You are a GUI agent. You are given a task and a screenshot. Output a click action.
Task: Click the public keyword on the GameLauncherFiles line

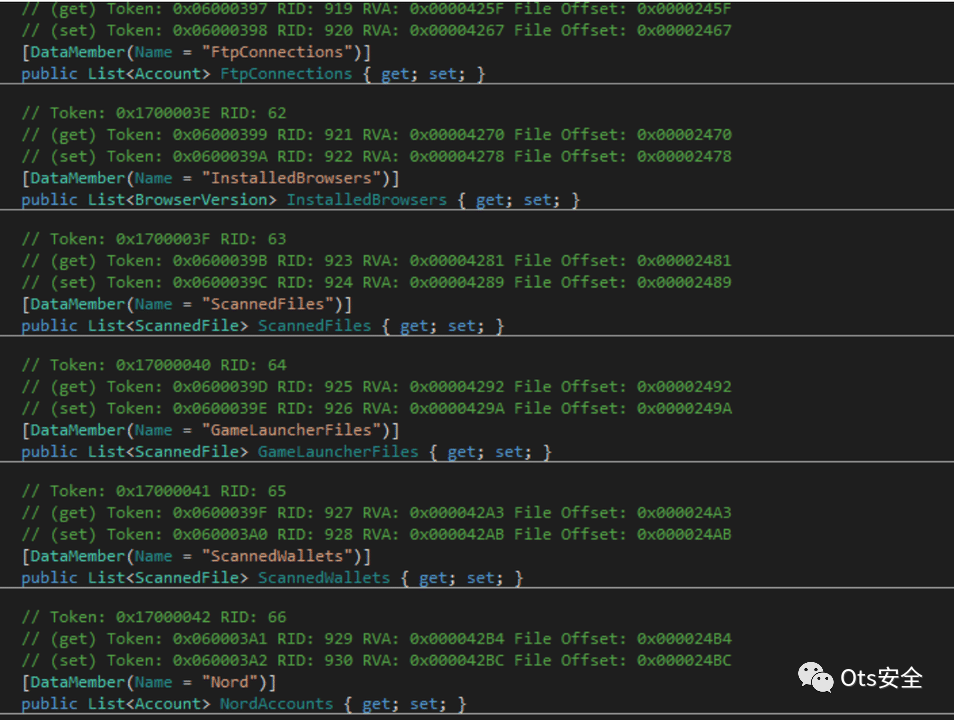click(x=49, y=452)
